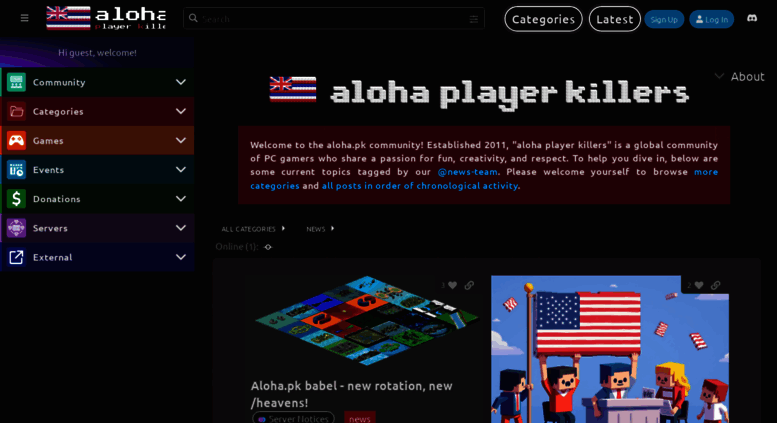Open the All Categories dropdown filter

click(253, 229)
